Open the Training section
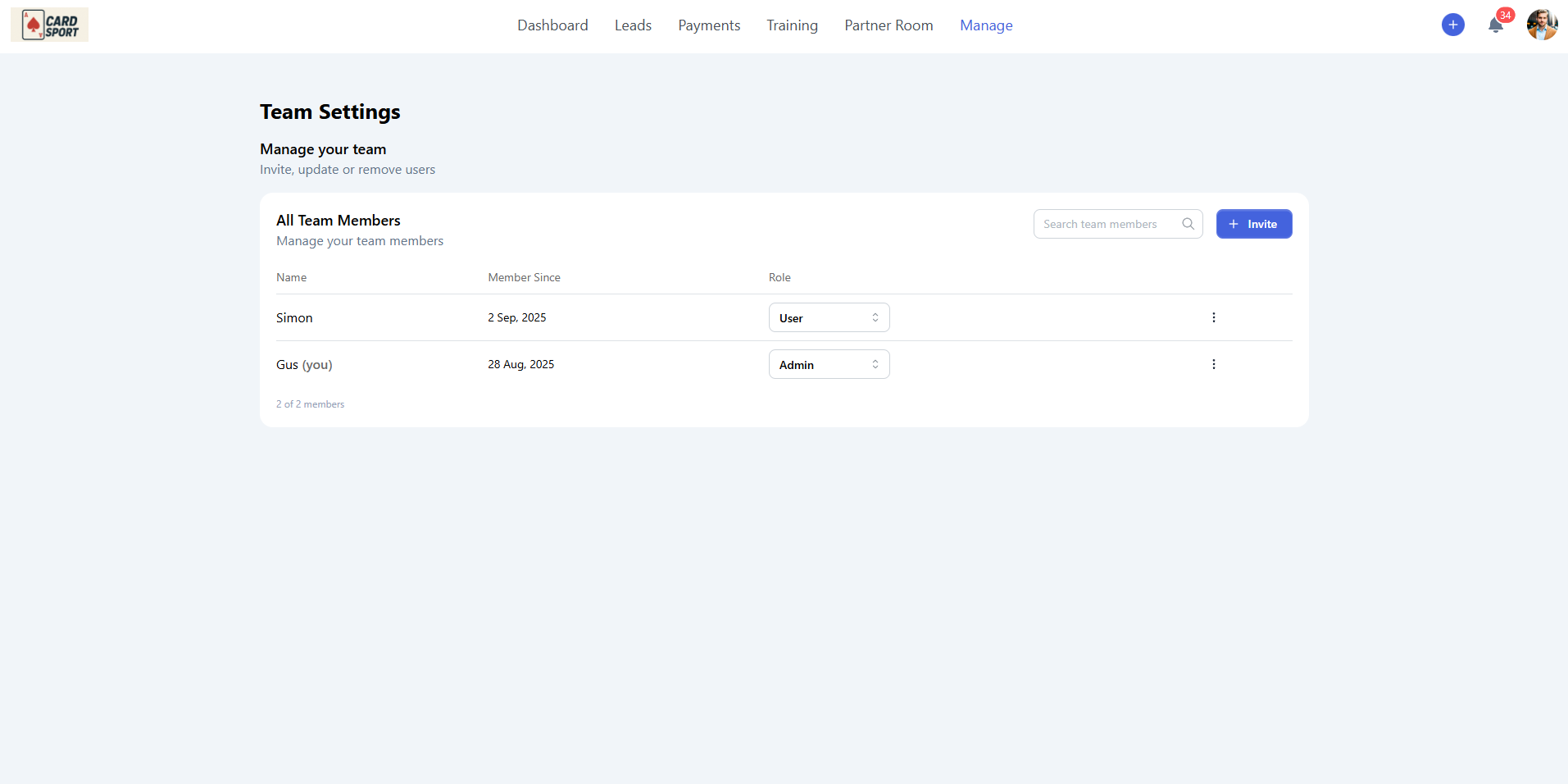This screenshot has width=1568, height=784. click(x=792, y=25)
